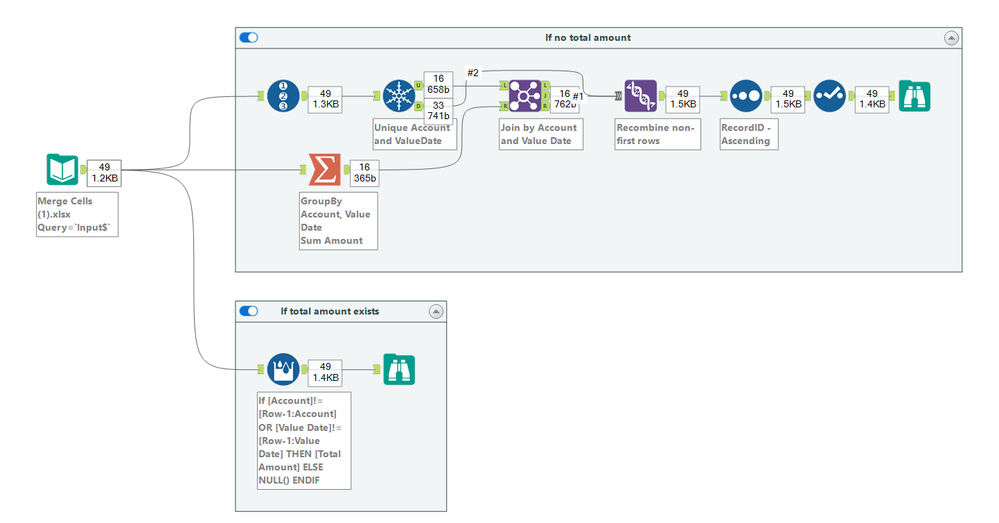Click Join tool J output anchor
Screen dimensions: 999x523
545,96
